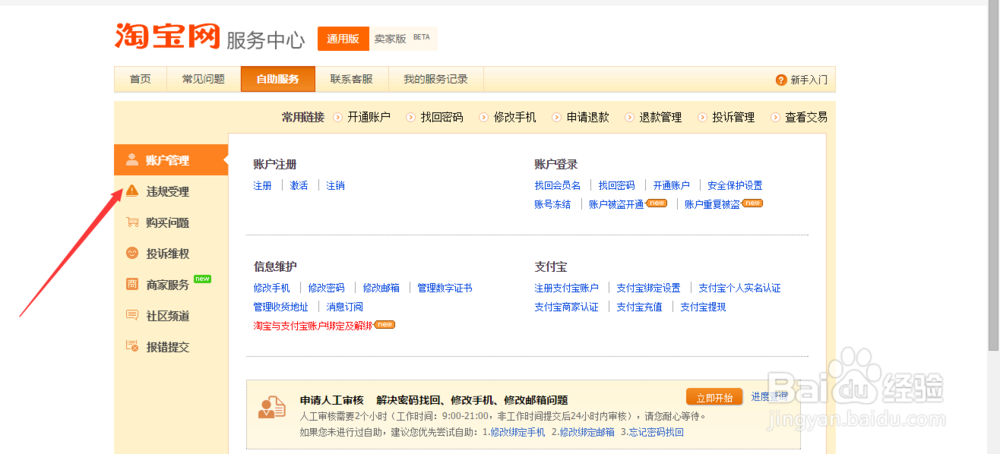Screen dimensions: 1000x454
Task: Click the 立即开始 button
Action: click(714, 397)
